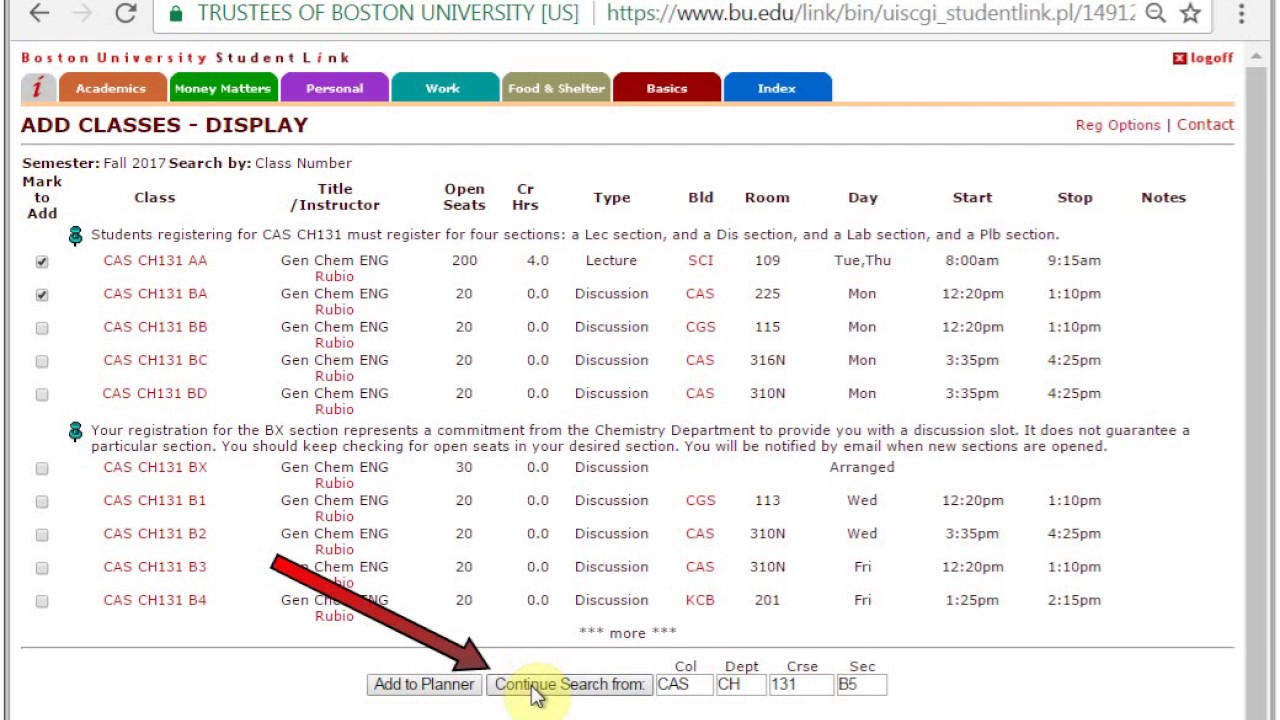Screen dimensions: 1280x720
Task: Open the CAS CH131 B4 class link
Action: pyautogui.click(x=155, y=600)
